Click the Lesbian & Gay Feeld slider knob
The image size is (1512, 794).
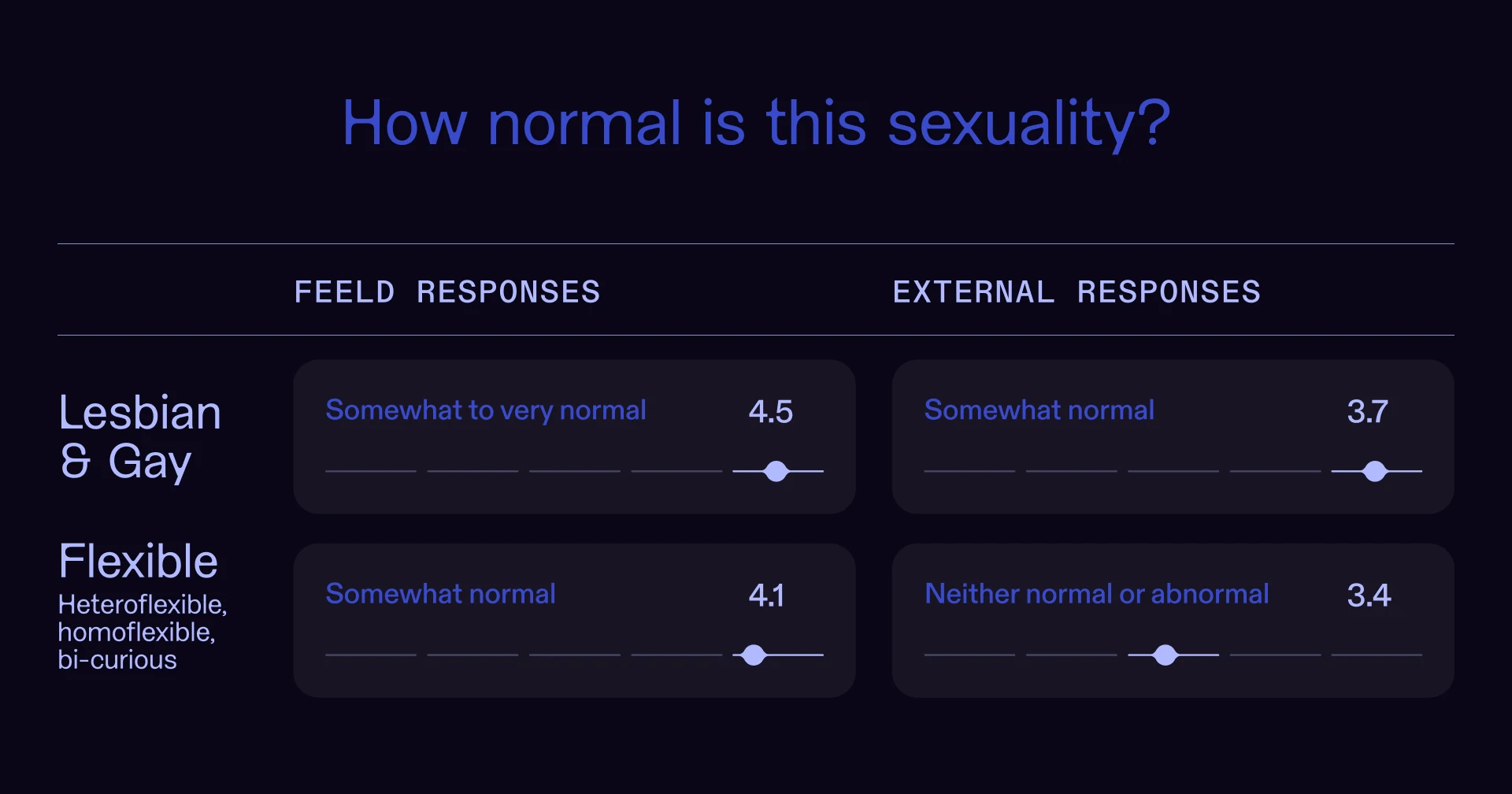[x=776, y=471]
